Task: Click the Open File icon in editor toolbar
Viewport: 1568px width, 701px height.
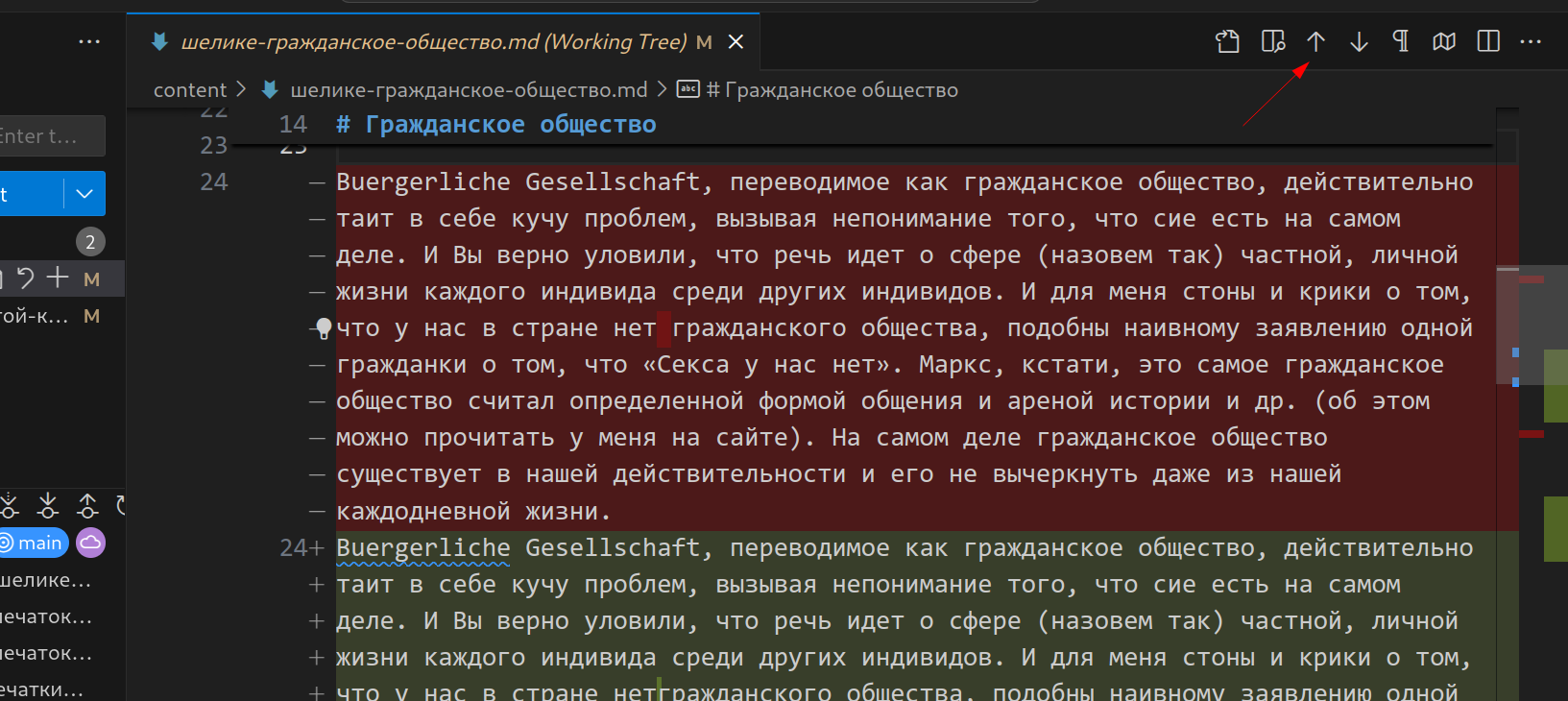Action: click(x=1227, y=41)
